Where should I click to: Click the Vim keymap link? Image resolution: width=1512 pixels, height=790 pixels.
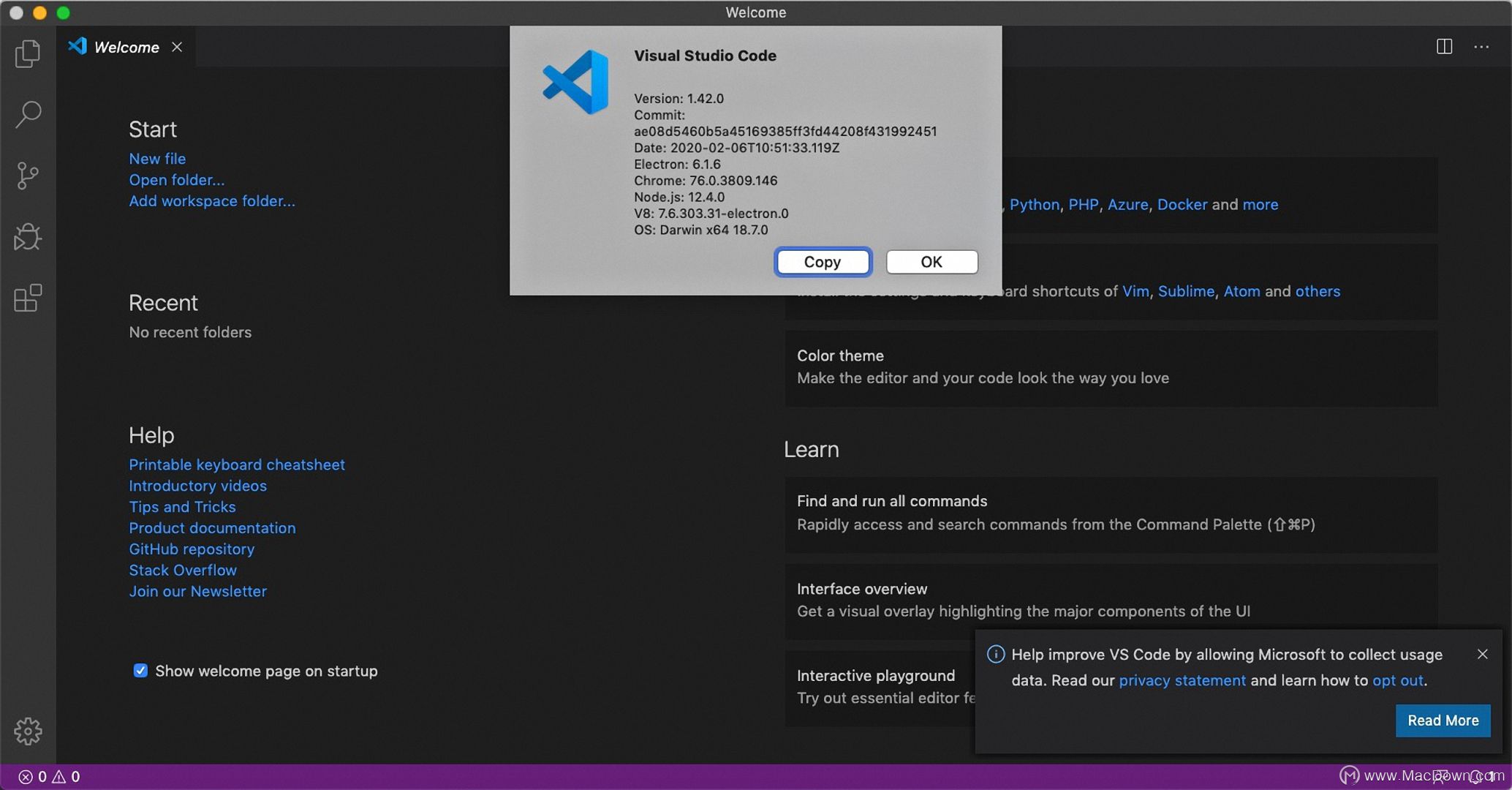coord(1135,291)
